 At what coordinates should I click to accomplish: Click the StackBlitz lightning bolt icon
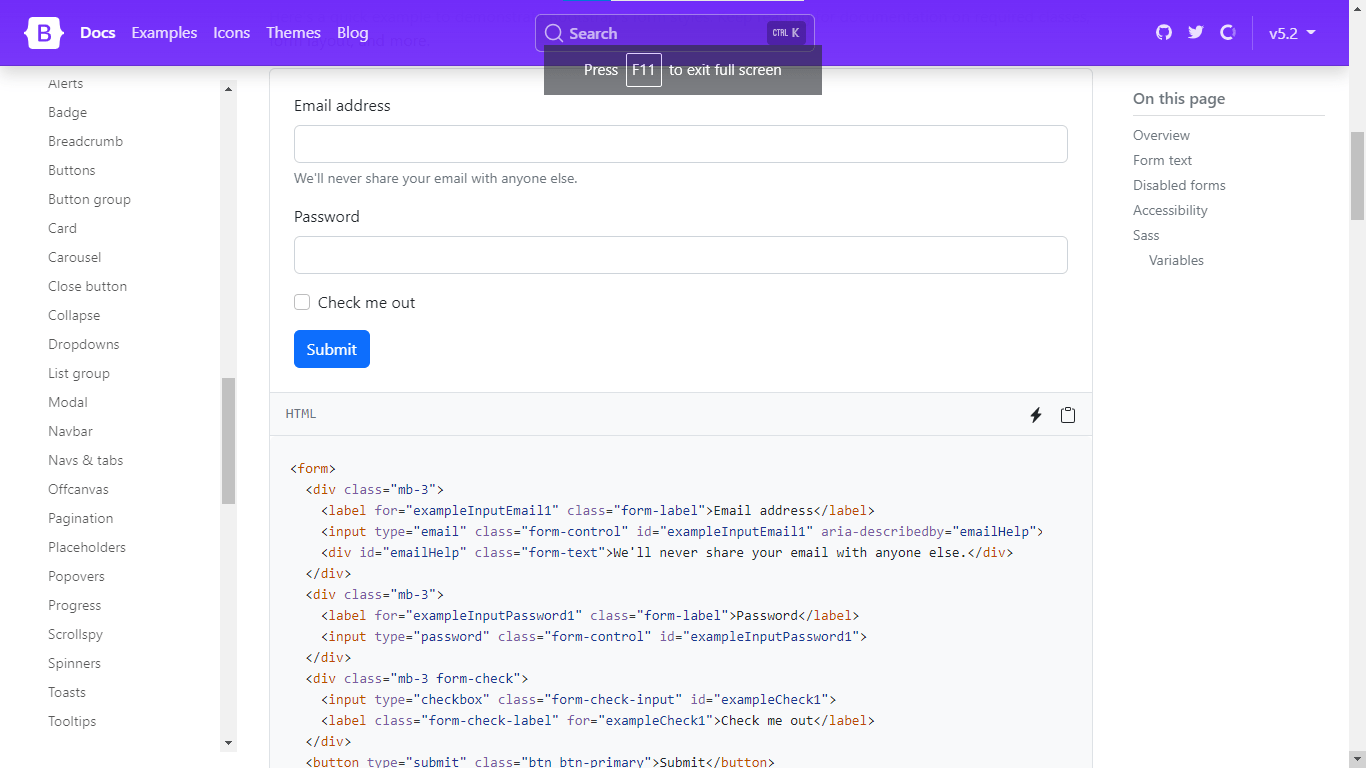(x=1036, y=415)
